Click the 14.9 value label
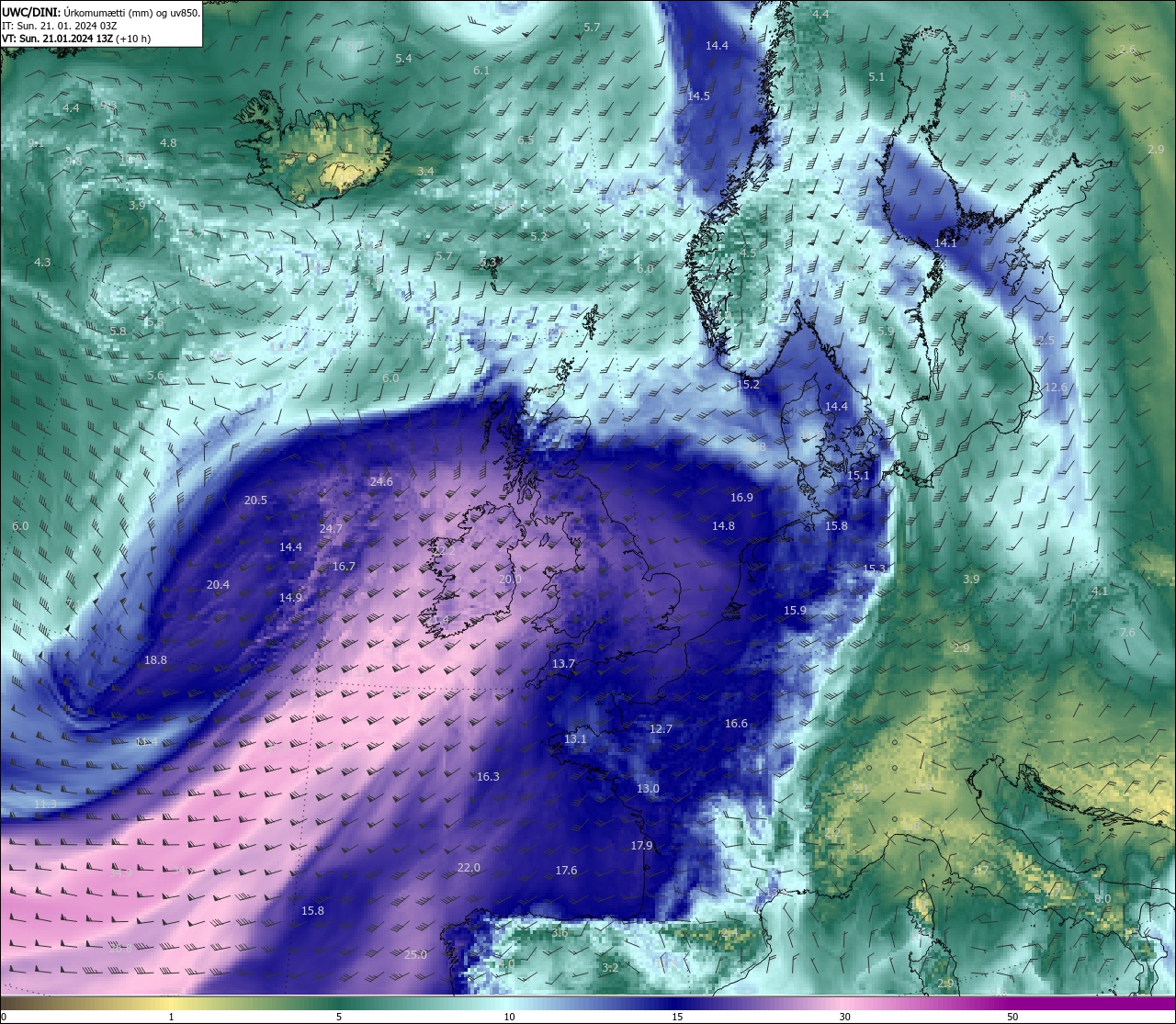Screen dimensions: 1176x1024 (x=290, y=598)
